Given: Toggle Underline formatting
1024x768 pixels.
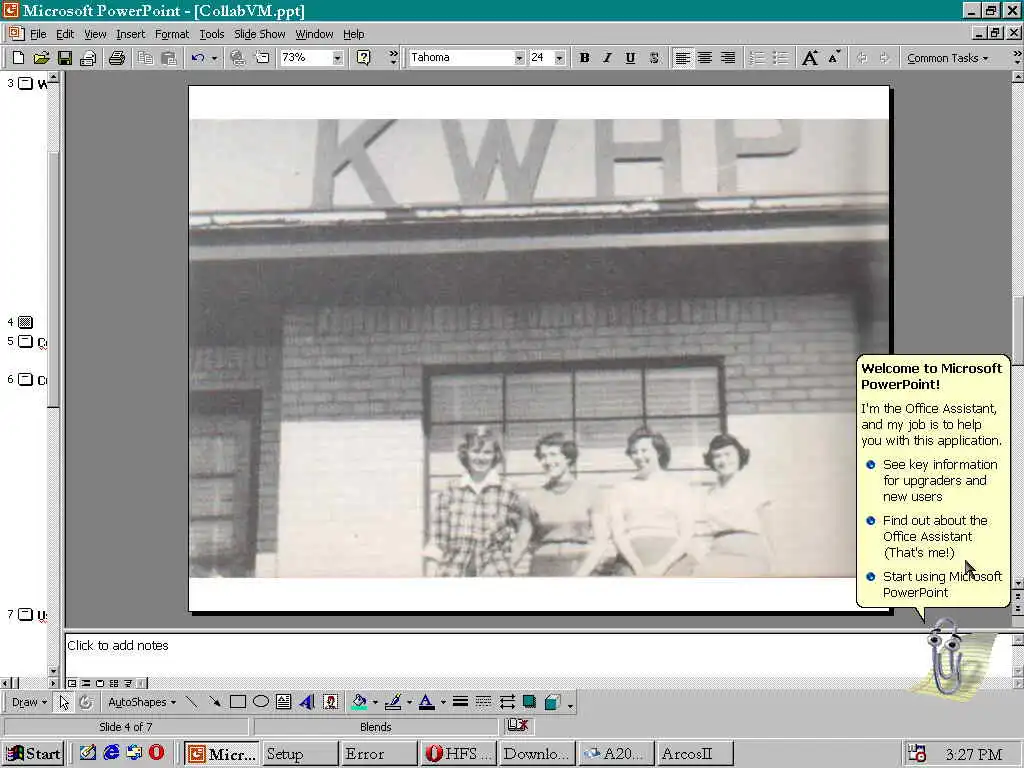Looking at the screenshot, I should pyautogui.click(x=630, y=58).
